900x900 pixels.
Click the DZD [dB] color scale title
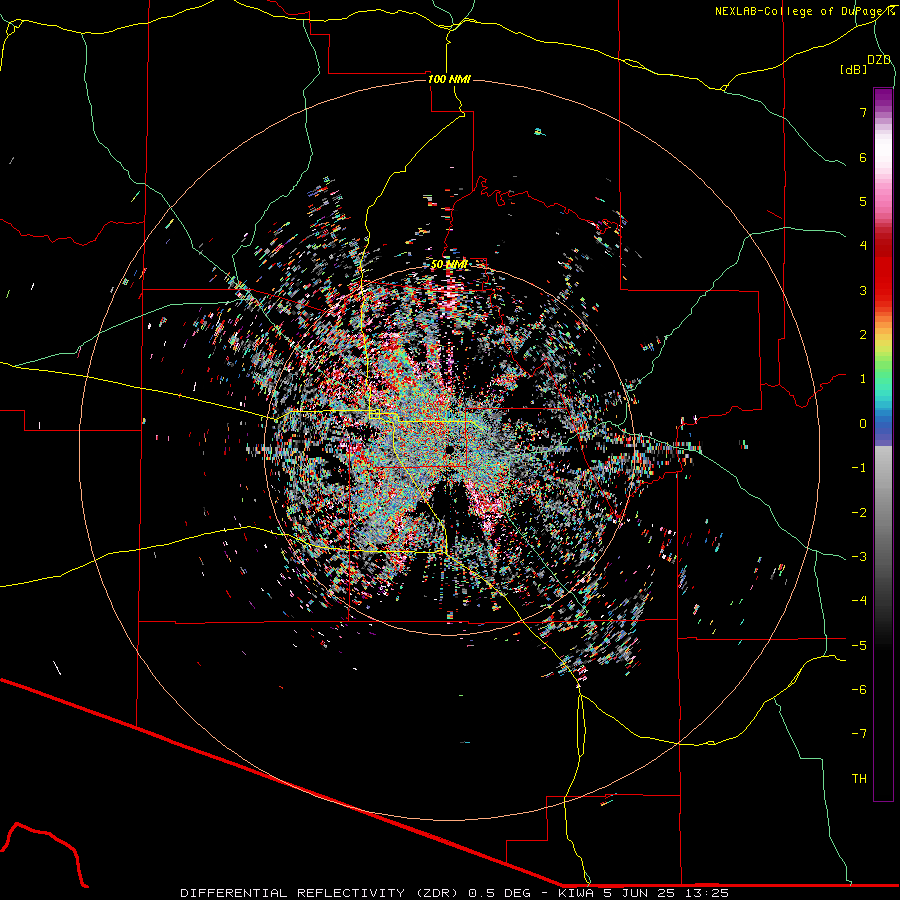tap(866, 64)
